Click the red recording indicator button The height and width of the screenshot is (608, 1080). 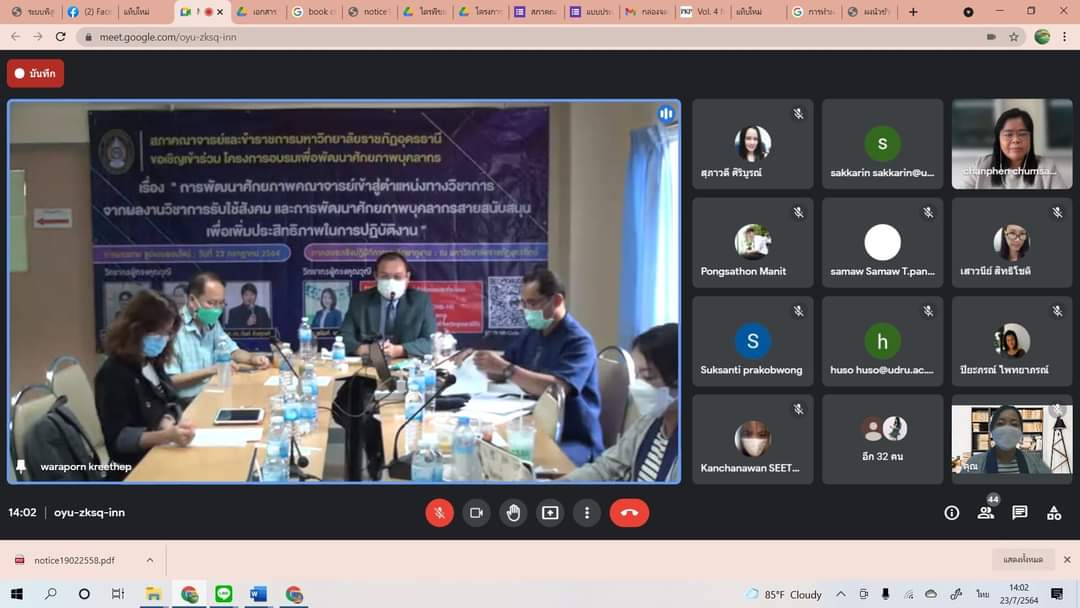[35, 73]
